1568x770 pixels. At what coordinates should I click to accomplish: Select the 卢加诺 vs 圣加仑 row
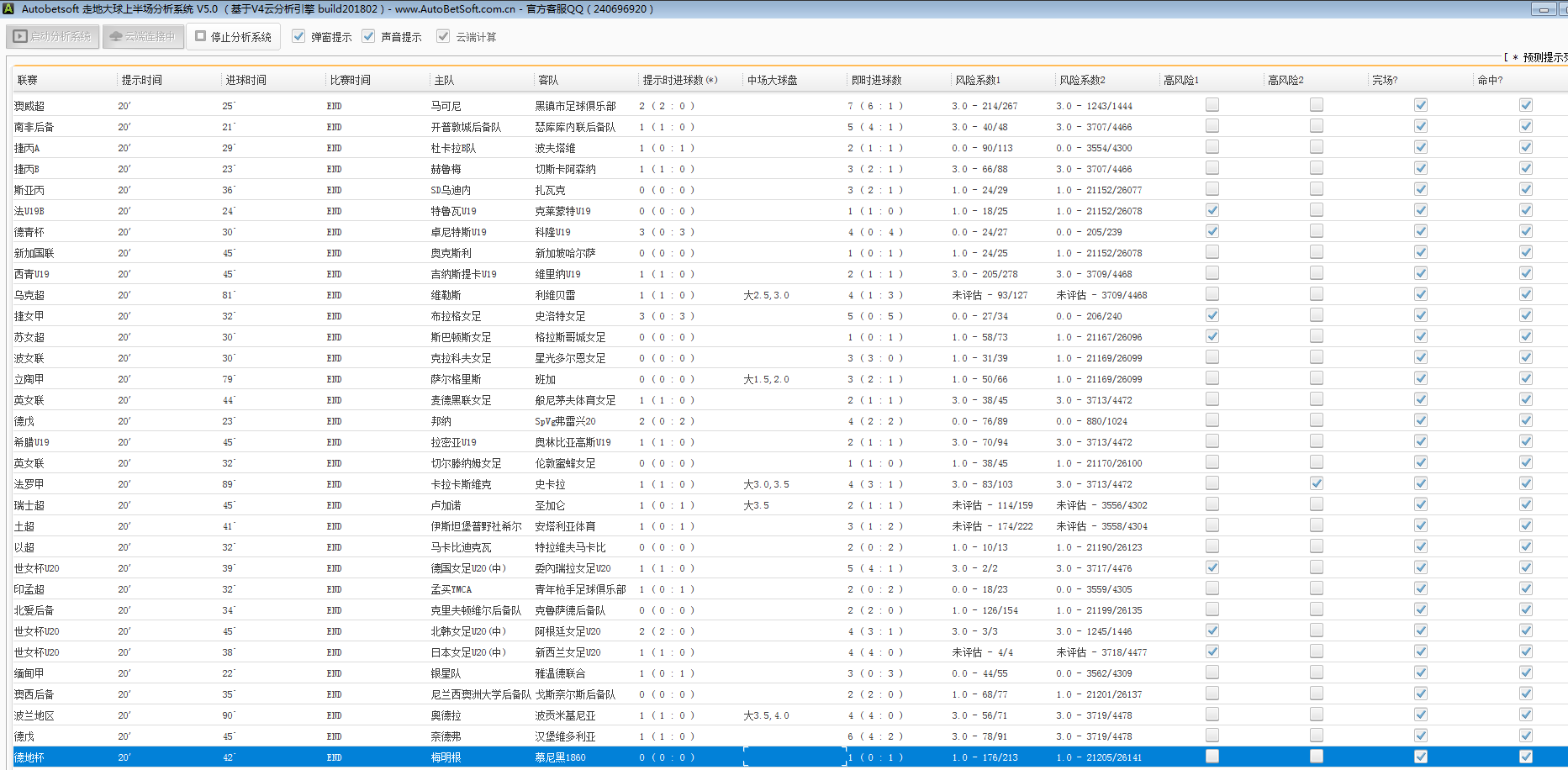[x=446, y=505]
